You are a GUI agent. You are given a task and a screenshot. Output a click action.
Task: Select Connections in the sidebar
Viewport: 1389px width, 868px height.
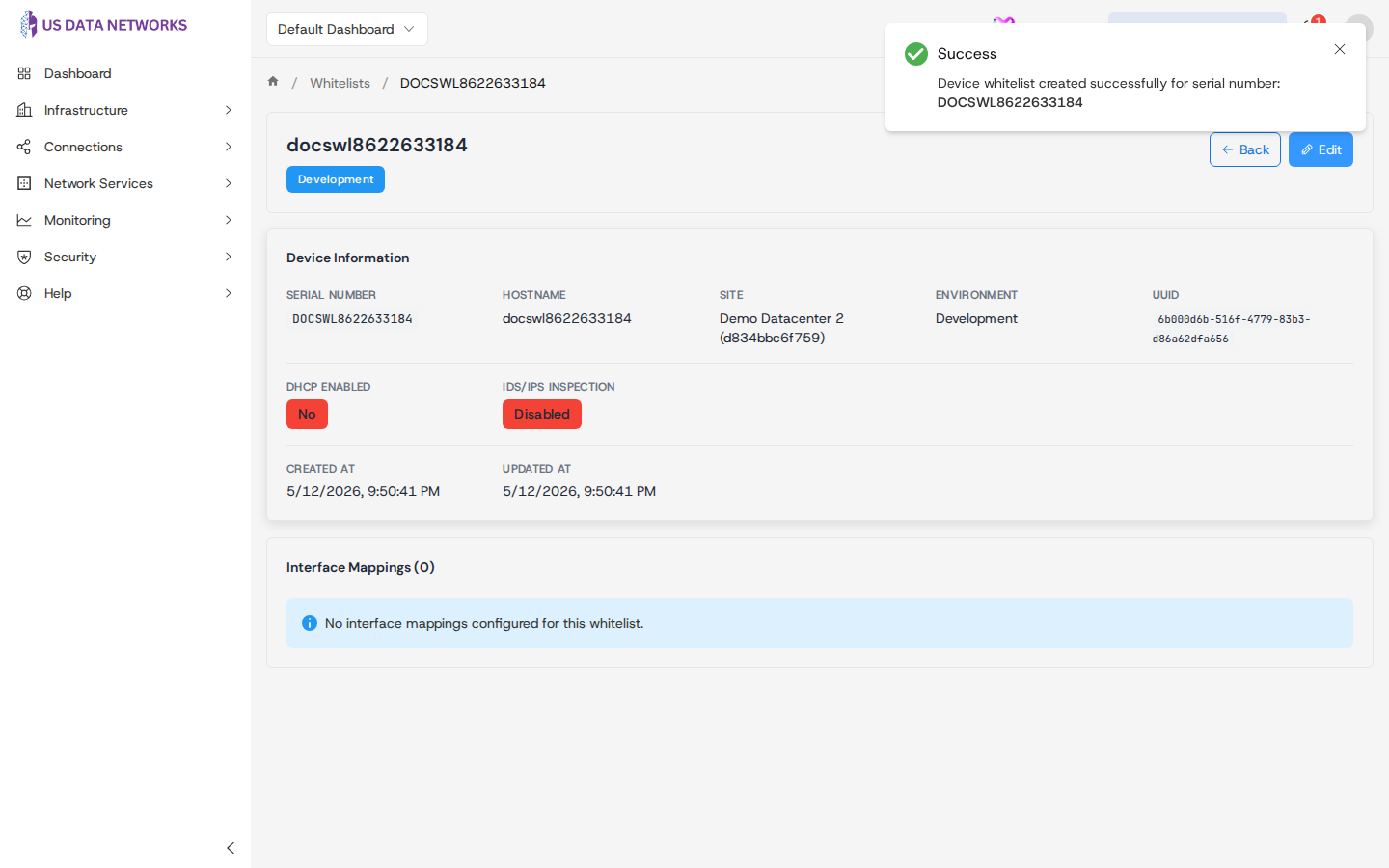click(125, 147)
